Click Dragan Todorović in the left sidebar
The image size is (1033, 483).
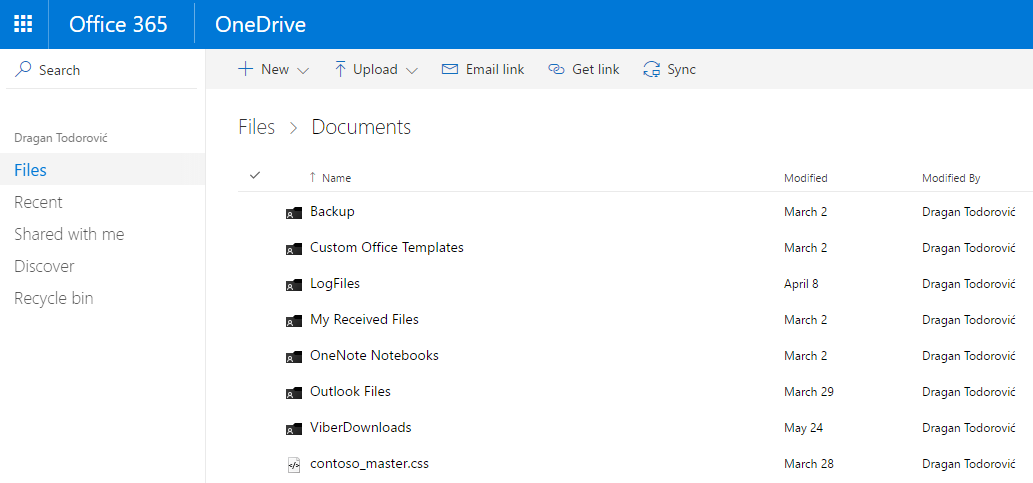point(61,138)
